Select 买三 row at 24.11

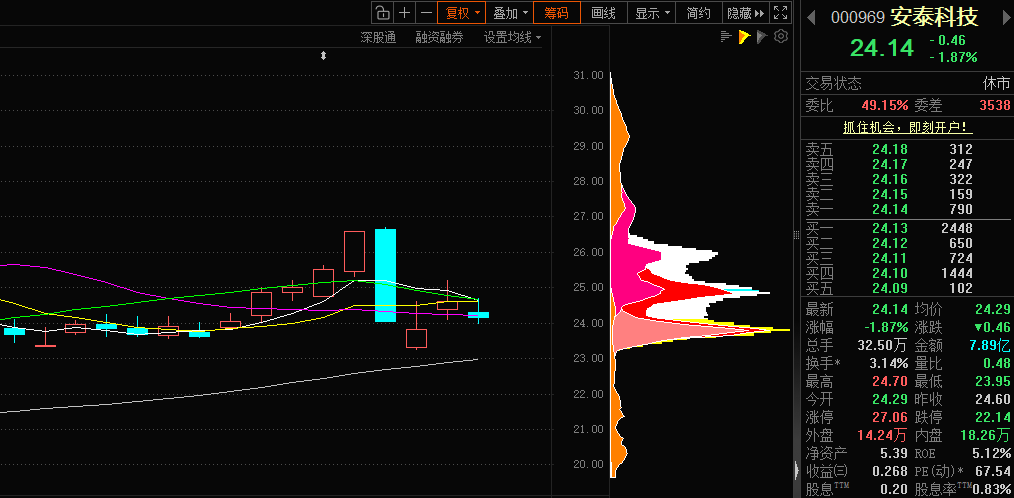click(x=907, y=258)
